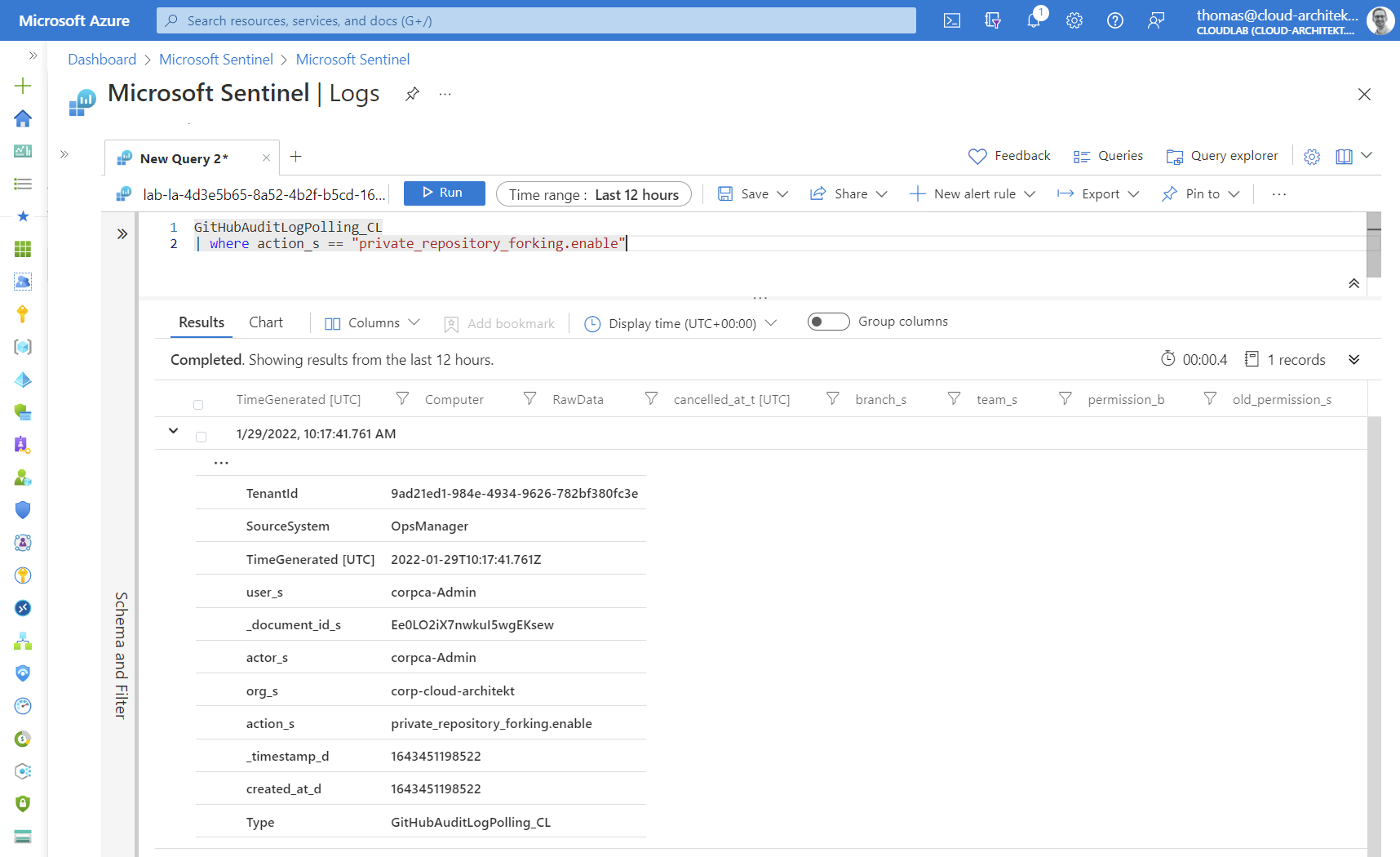This screenshot has width=1400, height=857.
Task: Click the Feedback heart button
Action: (x=1009, y=156)
